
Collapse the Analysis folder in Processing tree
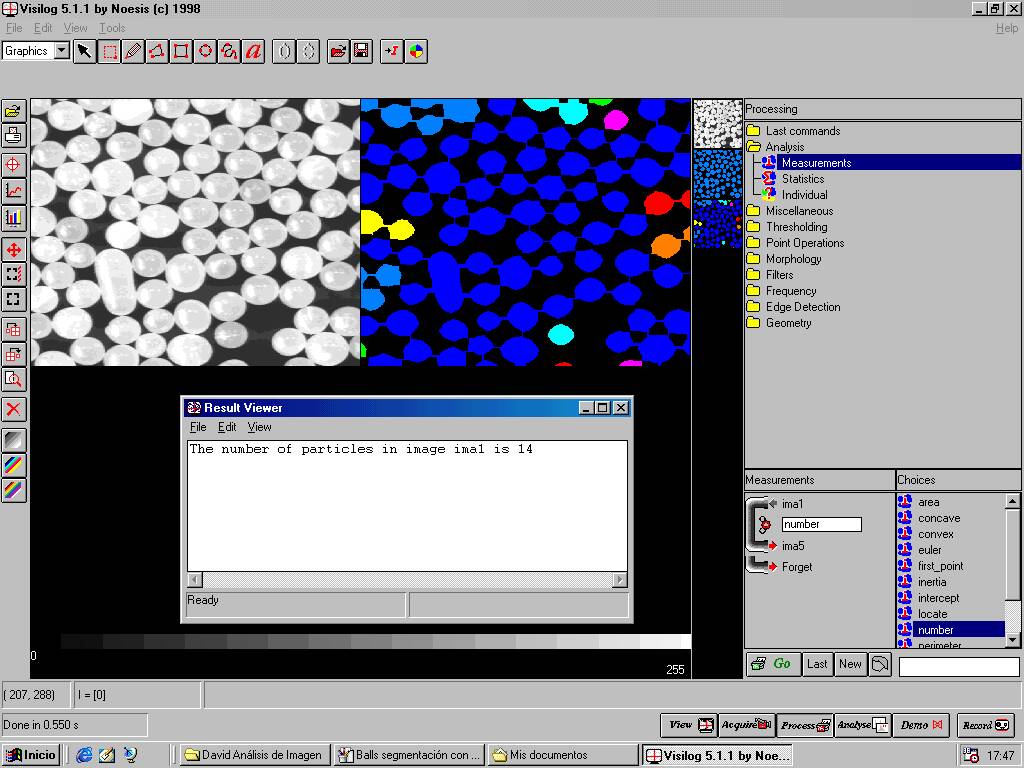click(x=753, y=147)
